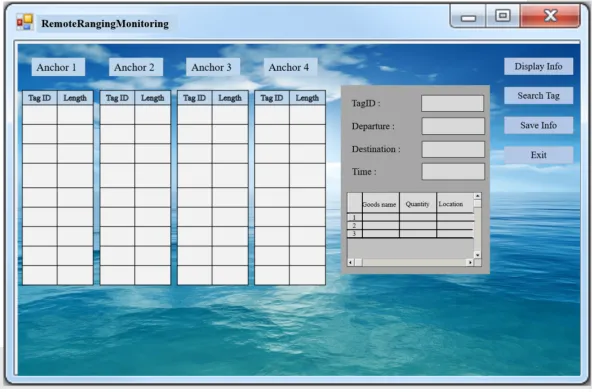Click Anchor 2 table Tag ID header
This screenshot has height=392, width=592.
point(117,98)
